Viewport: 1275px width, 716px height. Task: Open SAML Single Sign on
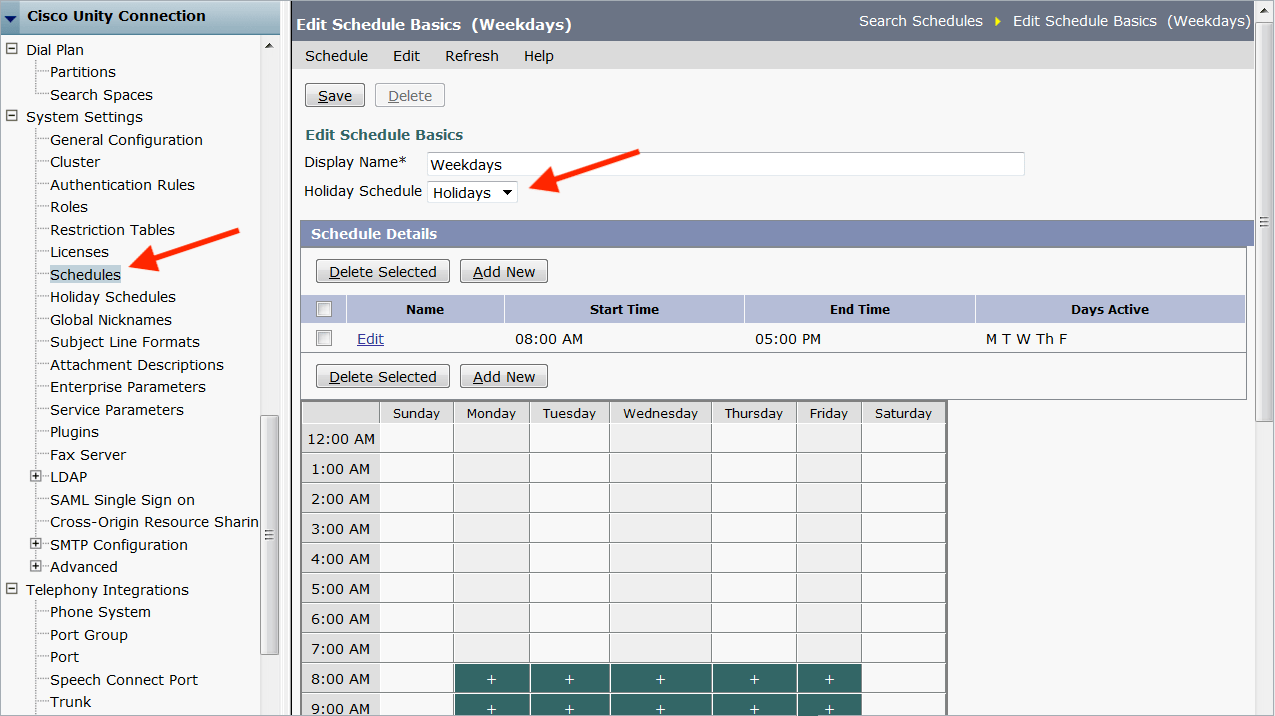click(x=122, y=500)
